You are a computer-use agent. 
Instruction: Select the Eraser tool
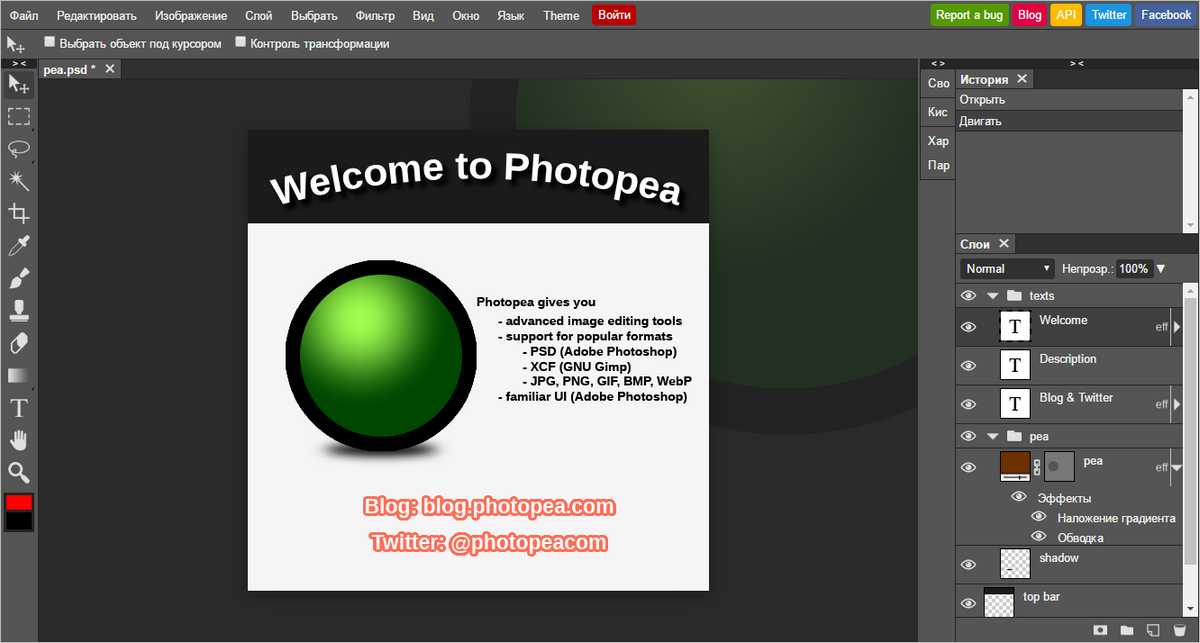click(19, 343)
